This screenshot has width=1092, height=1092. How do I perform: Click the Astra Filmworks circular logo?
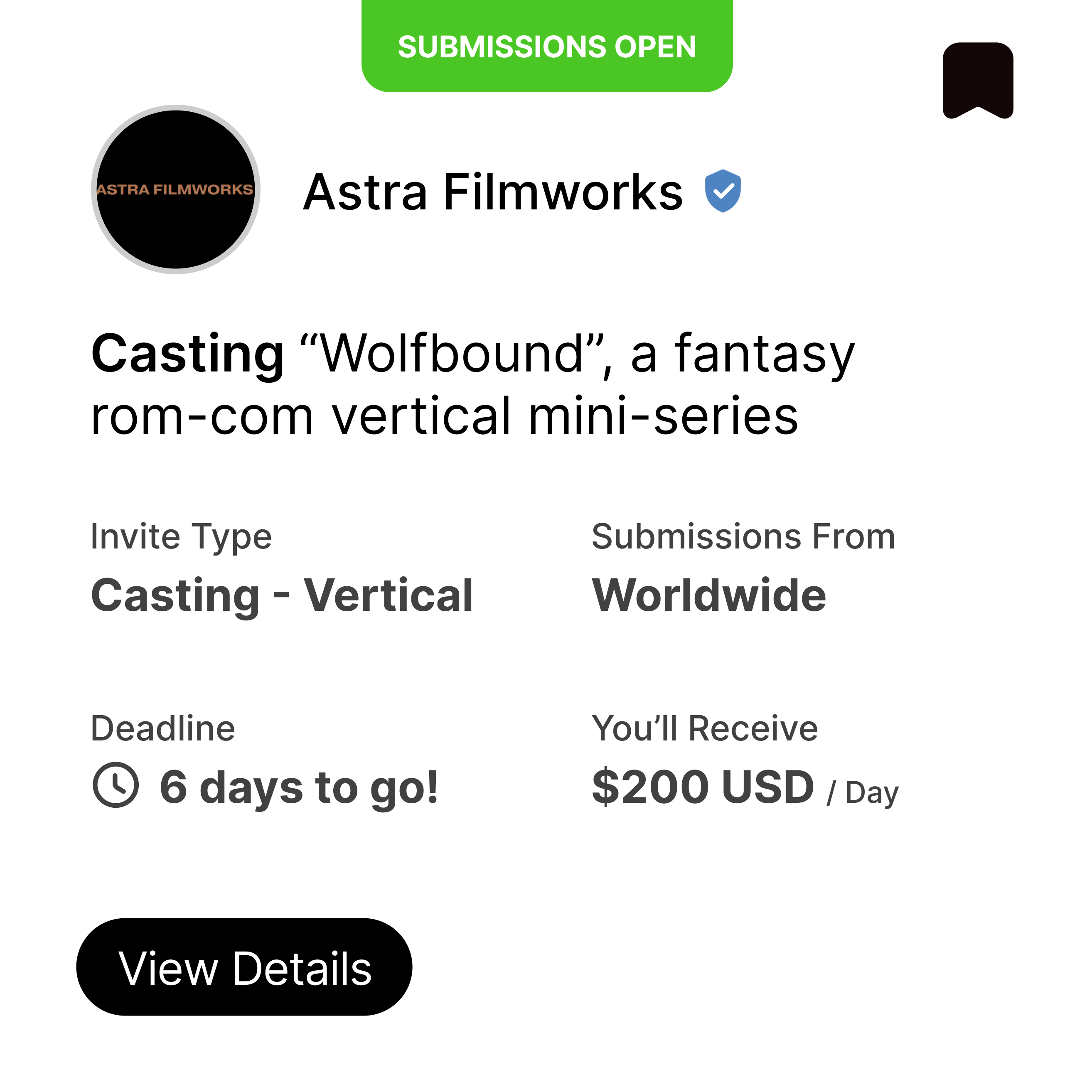click(x=176, y=189)
